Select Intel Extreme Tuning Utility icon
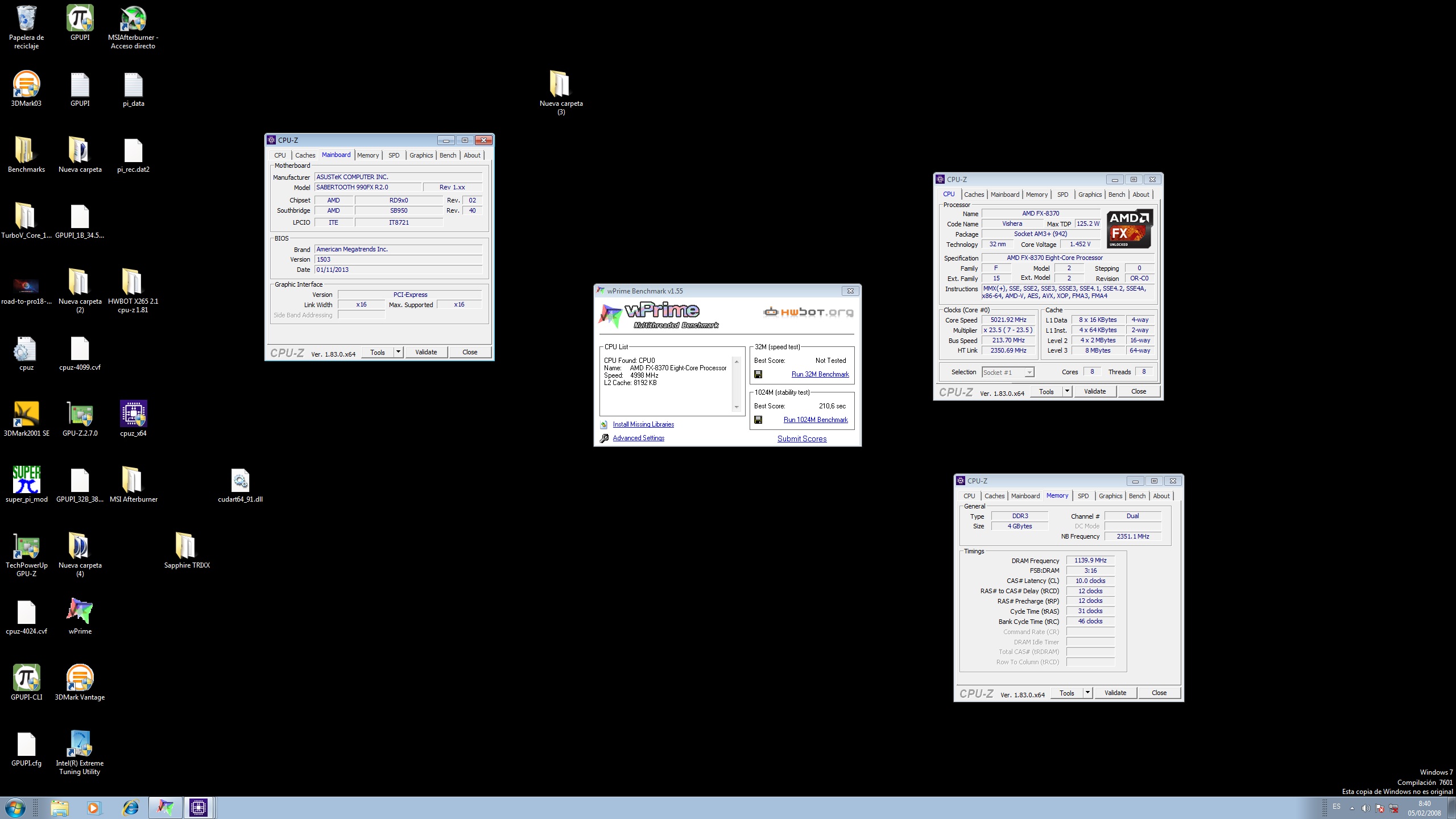The width and height of the screenshot is (1456, 819). [80, 744]
